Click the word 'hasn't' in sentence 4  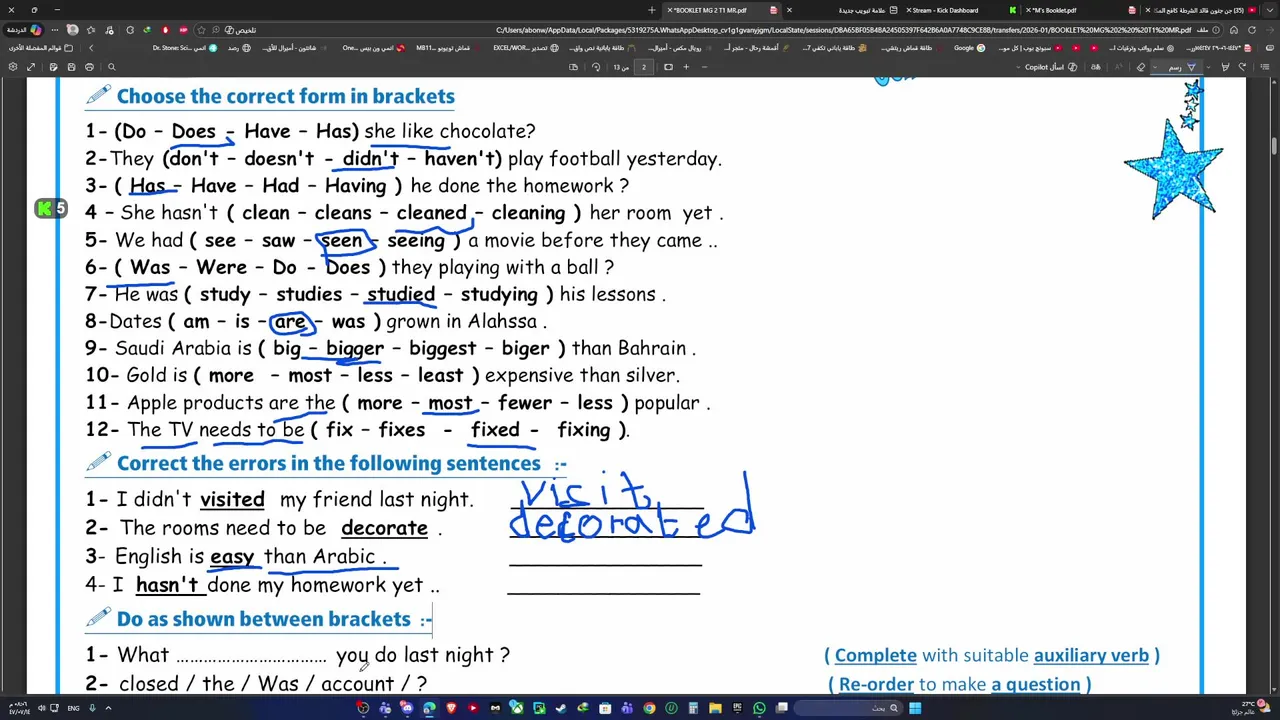tap(167, 585)
